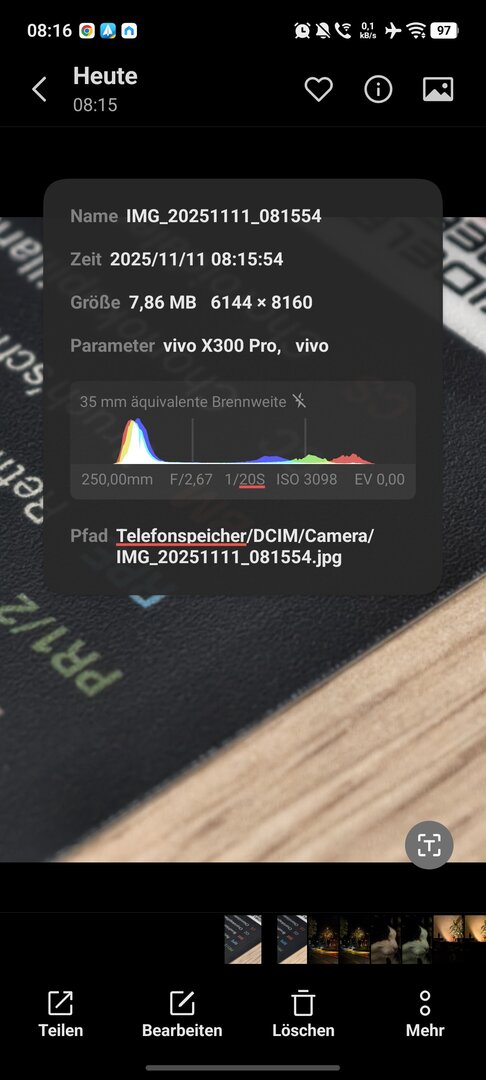Favorite the photo with heart icon
This screenshot has height=1080, width=486.
(x=319, y=90)
